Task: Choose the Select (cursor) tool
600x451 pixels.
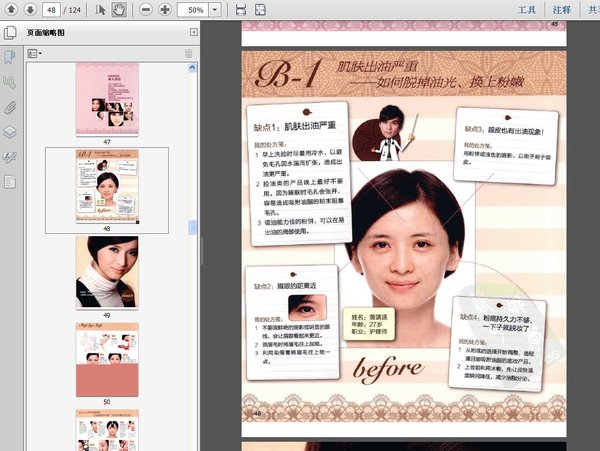Action: [102, 10]
